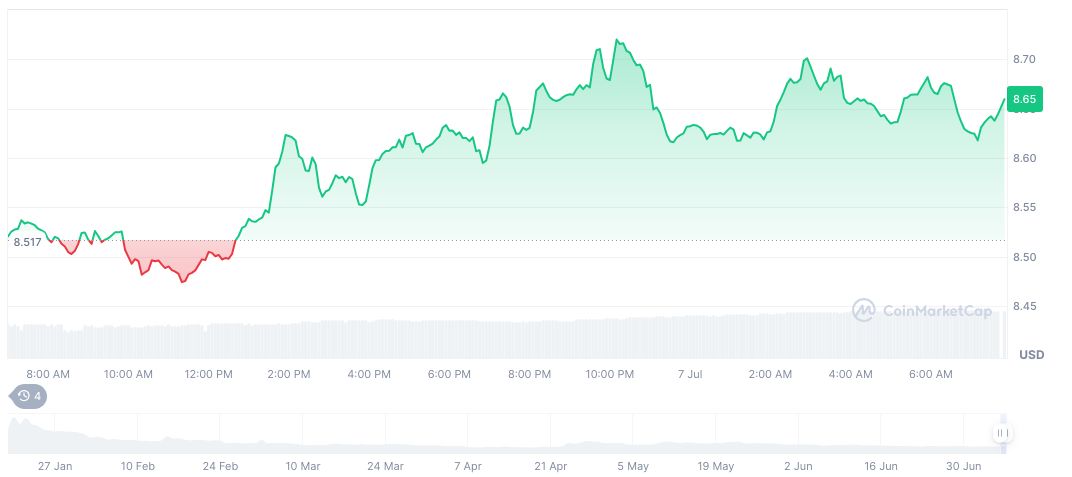Click the 7 Jul date label on the time axis

(690, 374)
